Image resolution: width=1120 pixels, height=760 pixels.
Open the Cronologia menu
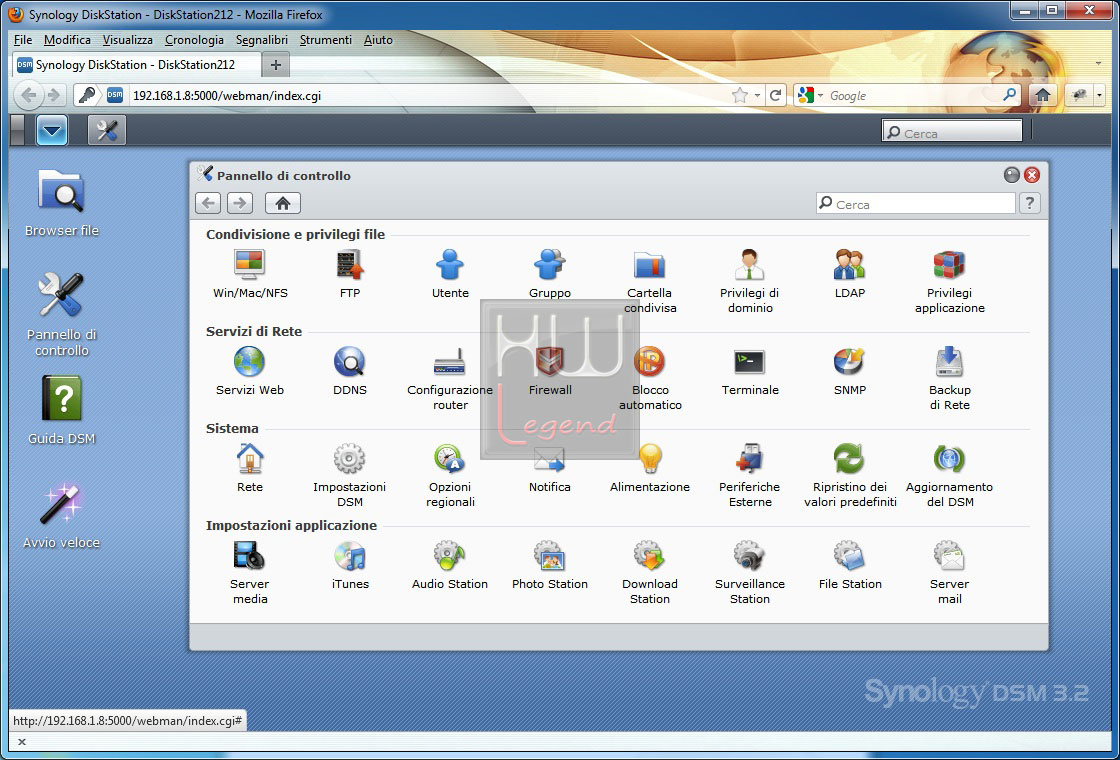(194, 40)
